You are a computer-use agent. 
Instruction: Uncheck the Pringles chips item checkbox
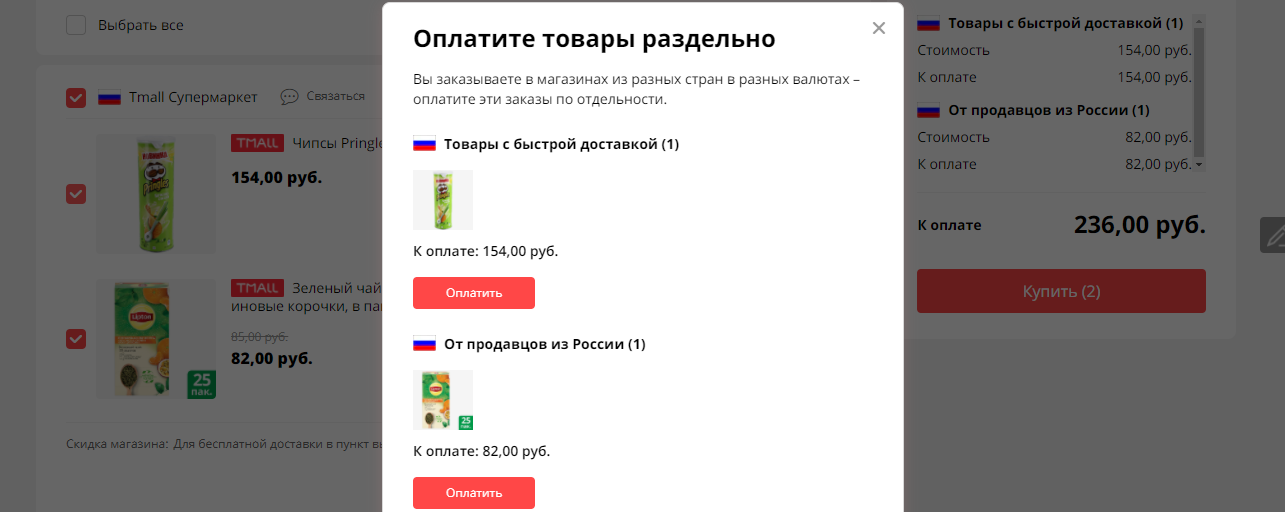point(76,194)
